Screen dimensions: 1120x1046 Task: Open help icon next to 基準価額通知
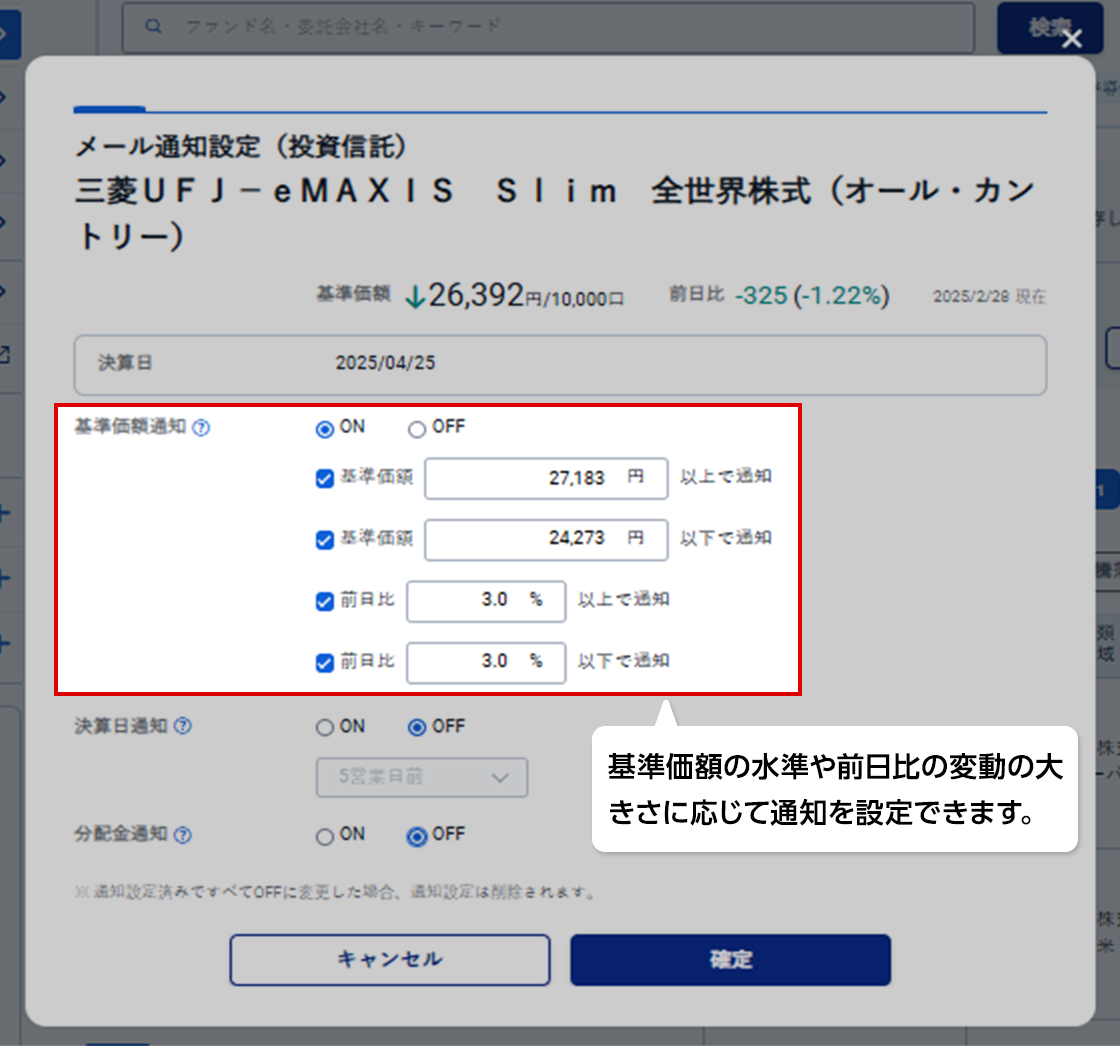(x=201, y=428)
